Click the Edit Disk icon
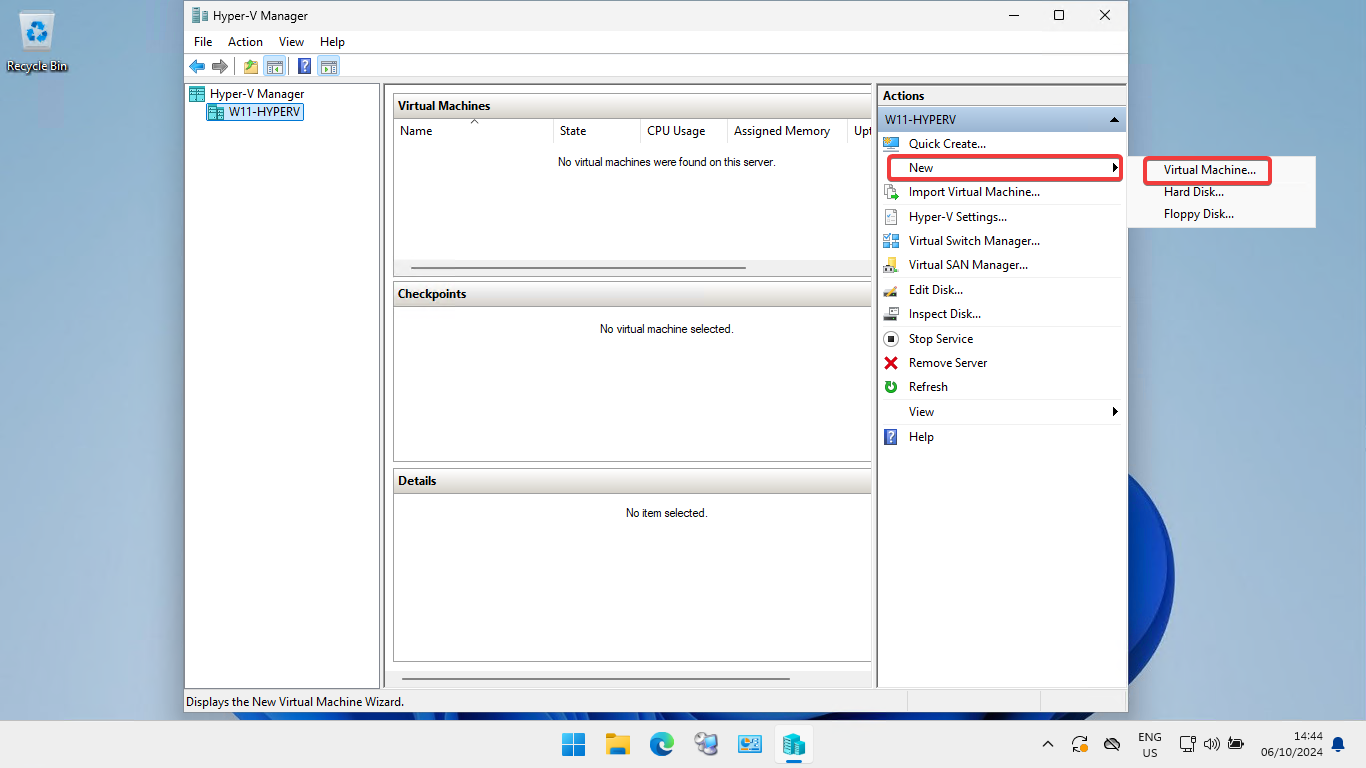The image size is (1366, 768). coord(891,290)
